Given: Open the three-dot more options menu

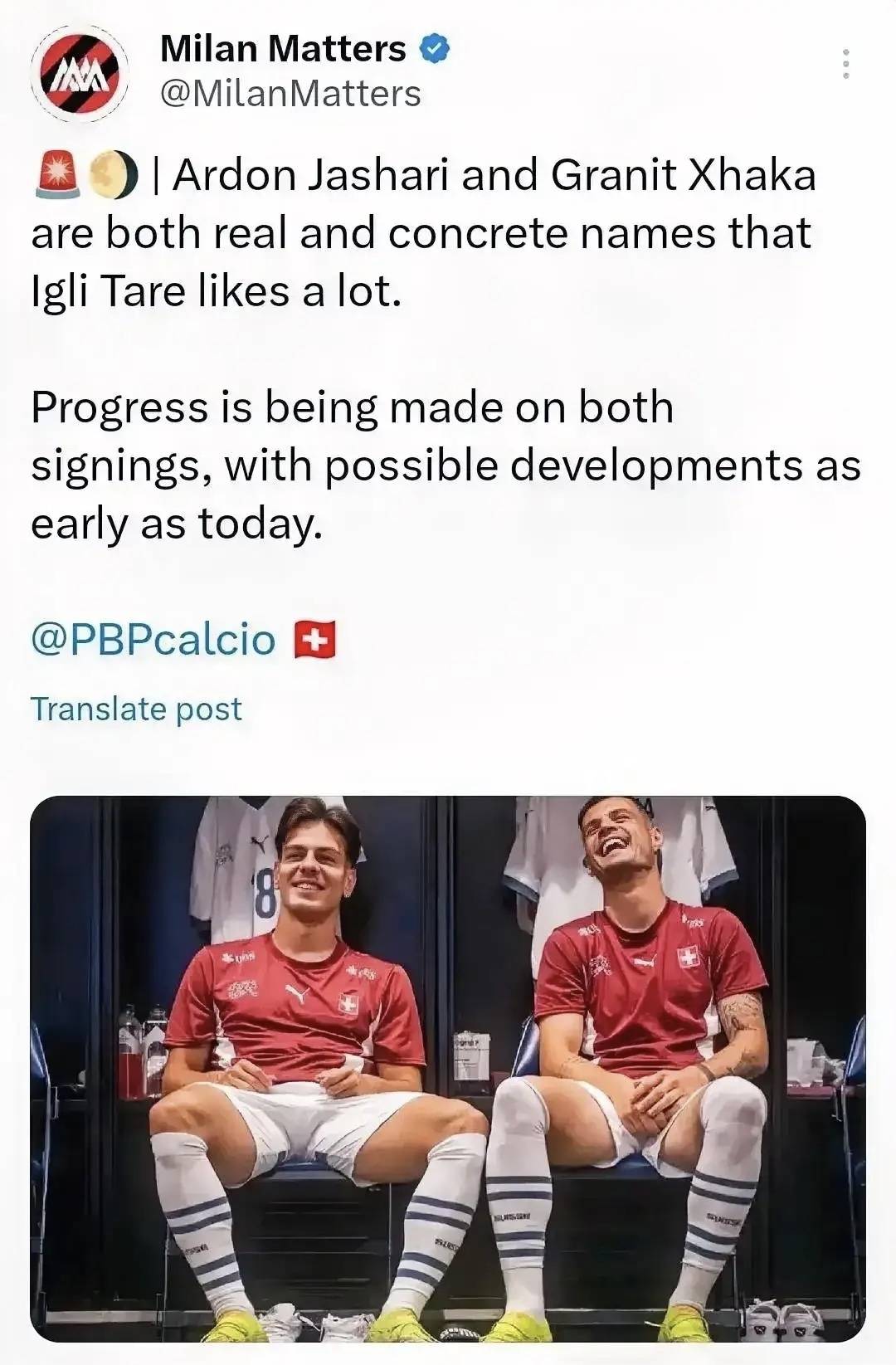Looking at the screenshot, I should coord(845,64).
